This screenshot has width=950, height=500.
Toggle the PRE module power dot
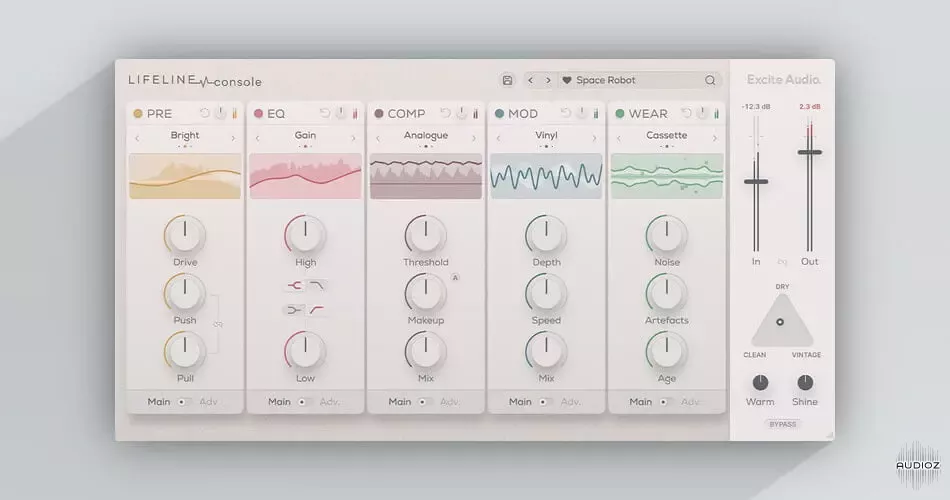click(138, 113)
